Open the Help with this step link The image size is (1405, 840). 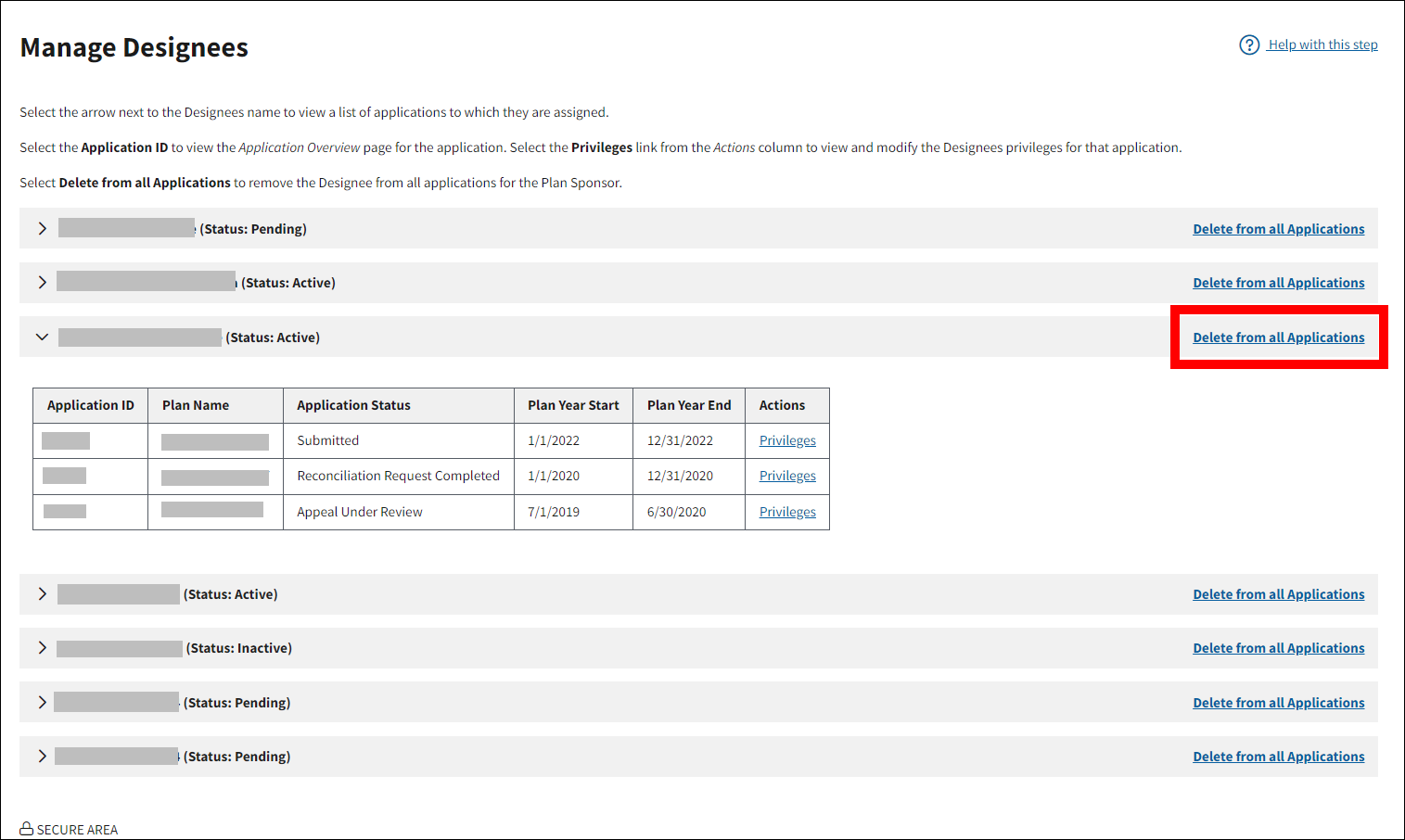tap(1322, 45)
